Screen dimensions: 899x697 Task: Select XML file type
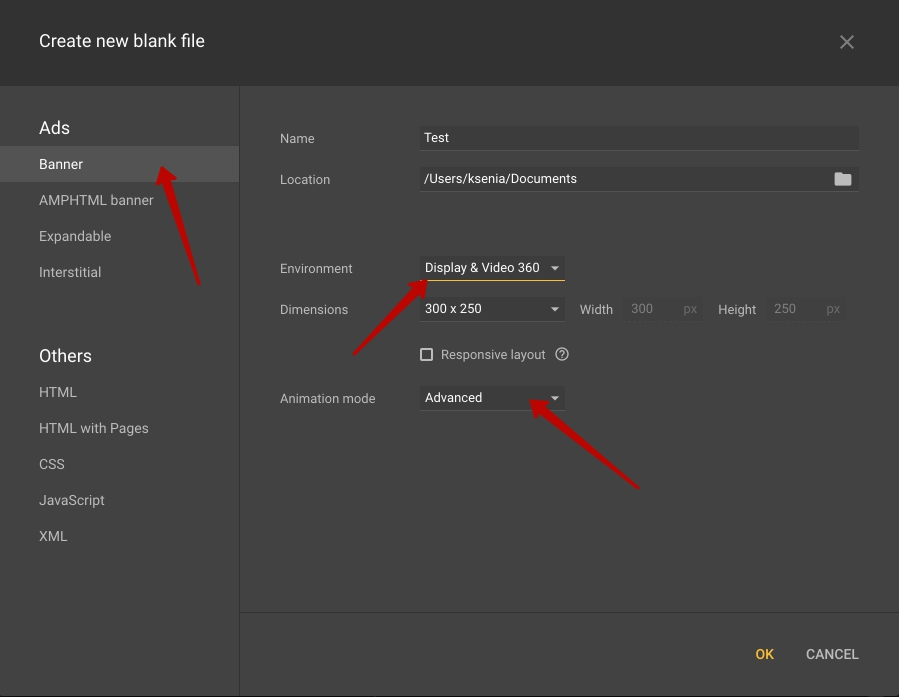tap(53, 536)
